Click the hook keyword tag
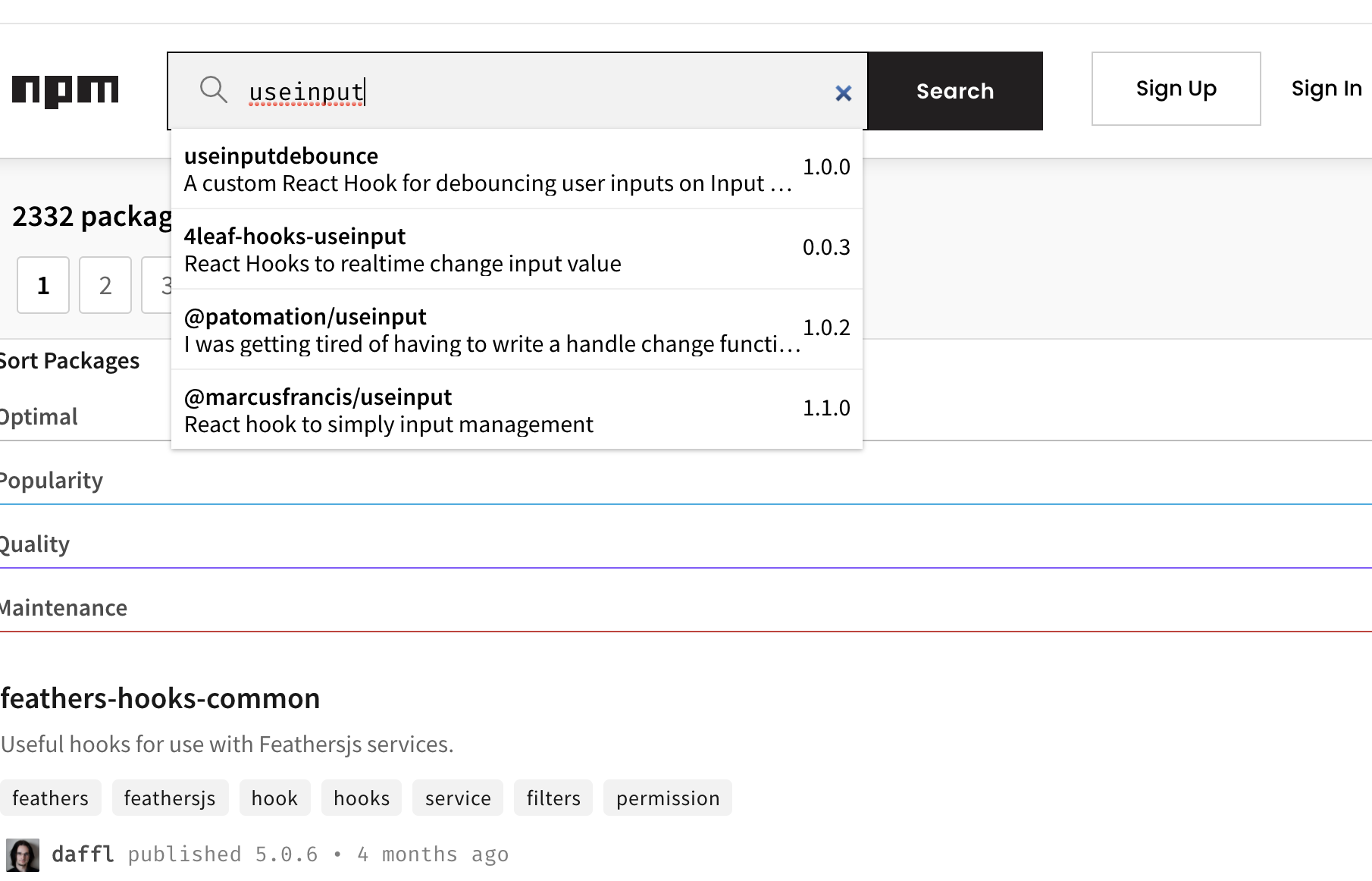1372x881 pixels. tap(274, 798)
